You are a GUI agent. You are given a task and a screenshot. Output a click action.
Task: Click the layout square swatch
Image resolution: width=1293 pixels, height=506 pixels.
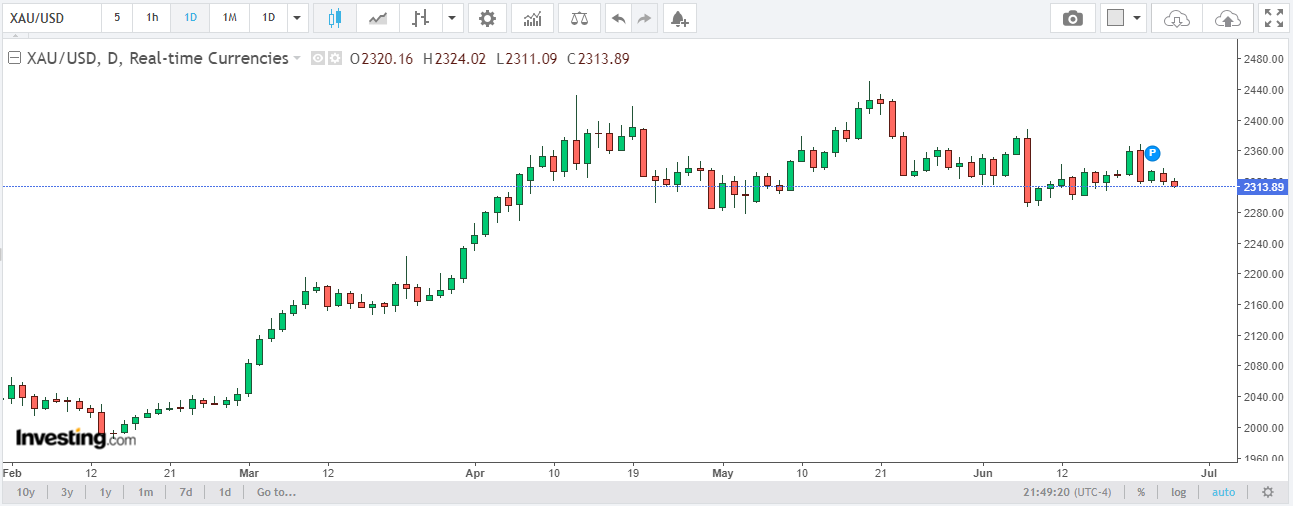click(x=1116, y=18)
